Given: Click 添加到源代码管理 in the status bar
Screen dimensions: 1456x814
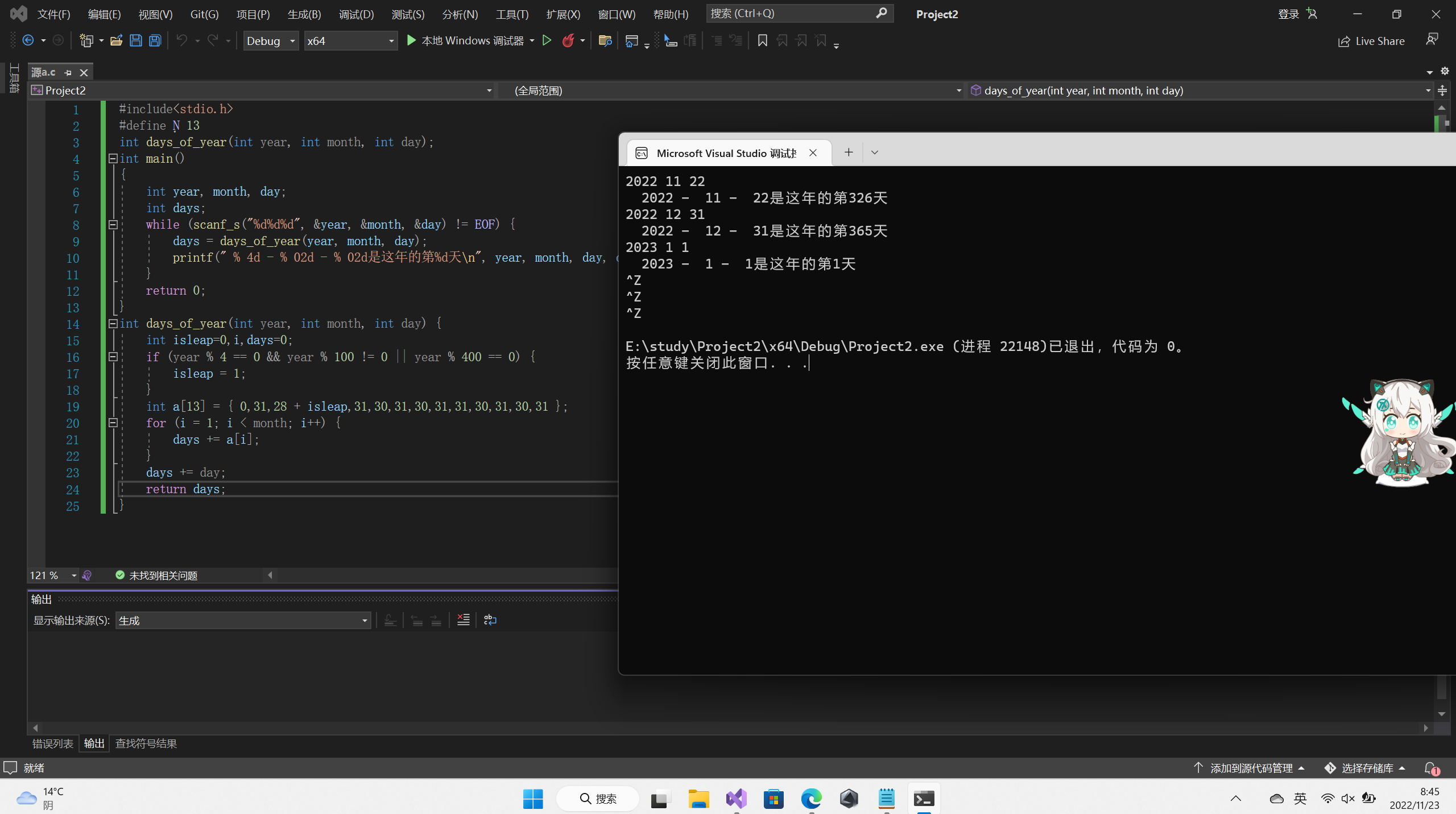Looking at the screenshot, I should 1251,768.
